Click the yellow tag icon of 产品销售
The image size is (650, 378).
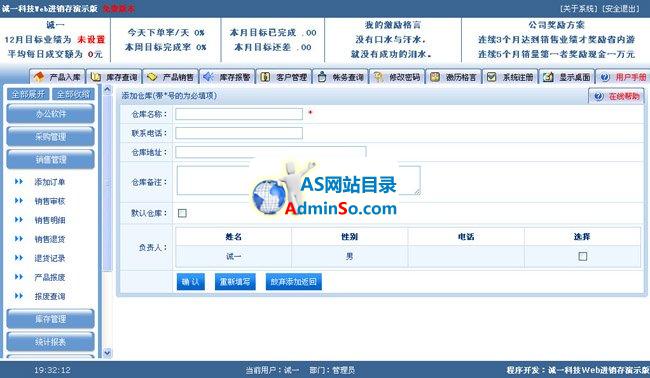[x=152, y=77]
